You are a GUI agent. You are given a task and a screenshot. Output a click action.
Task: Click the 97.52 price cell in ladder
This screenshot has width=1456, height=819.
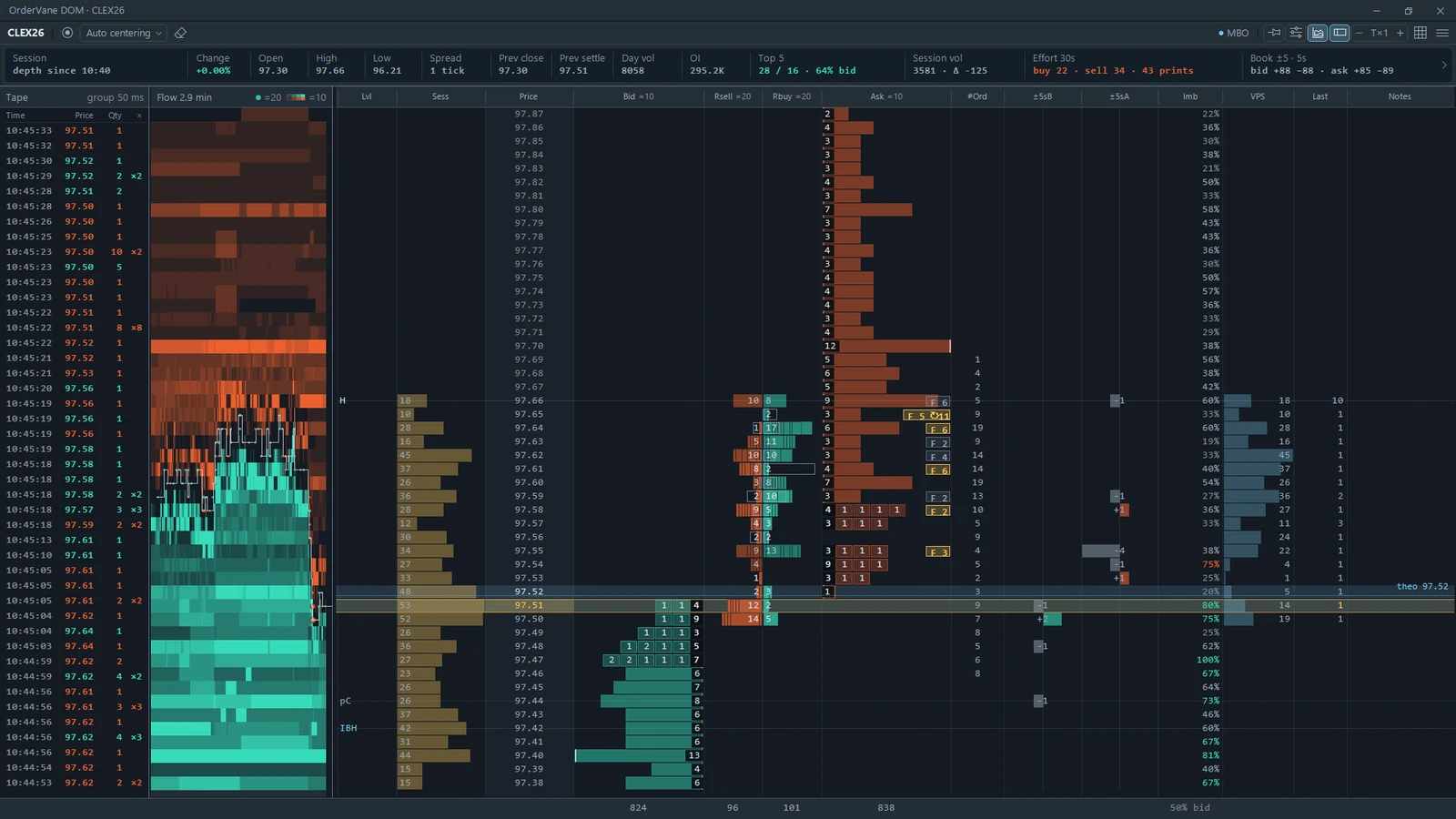(529, 591)
